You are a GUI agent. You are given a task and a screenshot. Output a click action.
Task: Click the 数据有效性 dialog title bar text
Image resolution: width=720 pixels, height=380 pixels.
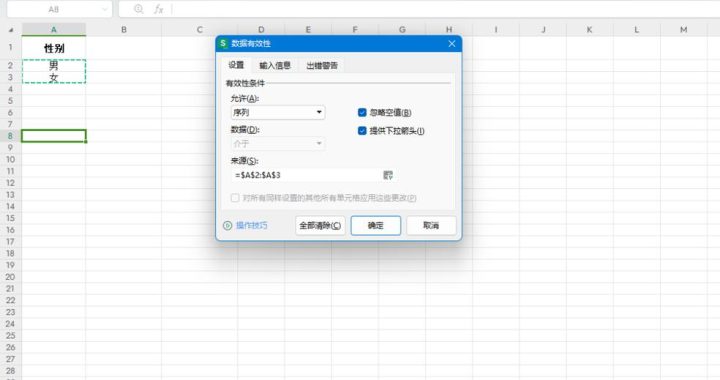tap(251, 44)
